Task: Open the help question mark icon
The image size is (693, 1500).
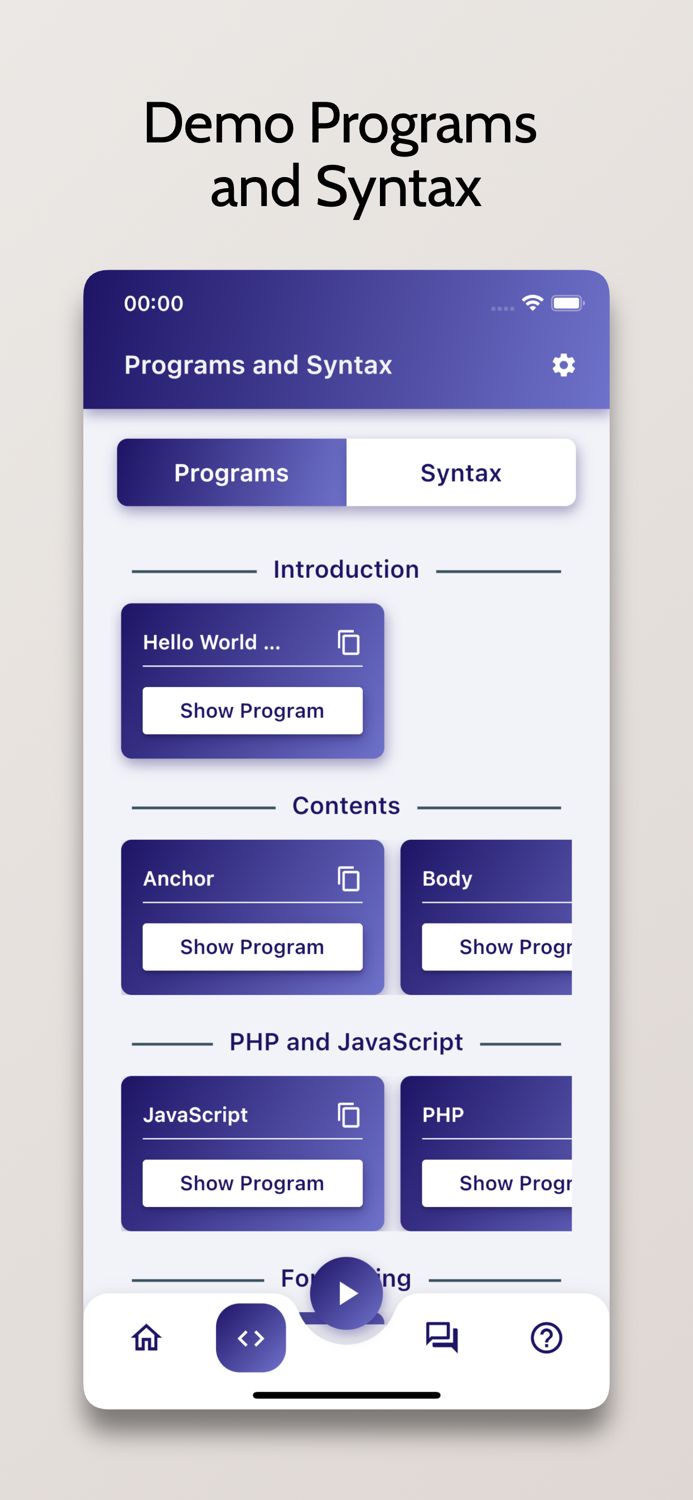Action: (x=546, y=1337)
